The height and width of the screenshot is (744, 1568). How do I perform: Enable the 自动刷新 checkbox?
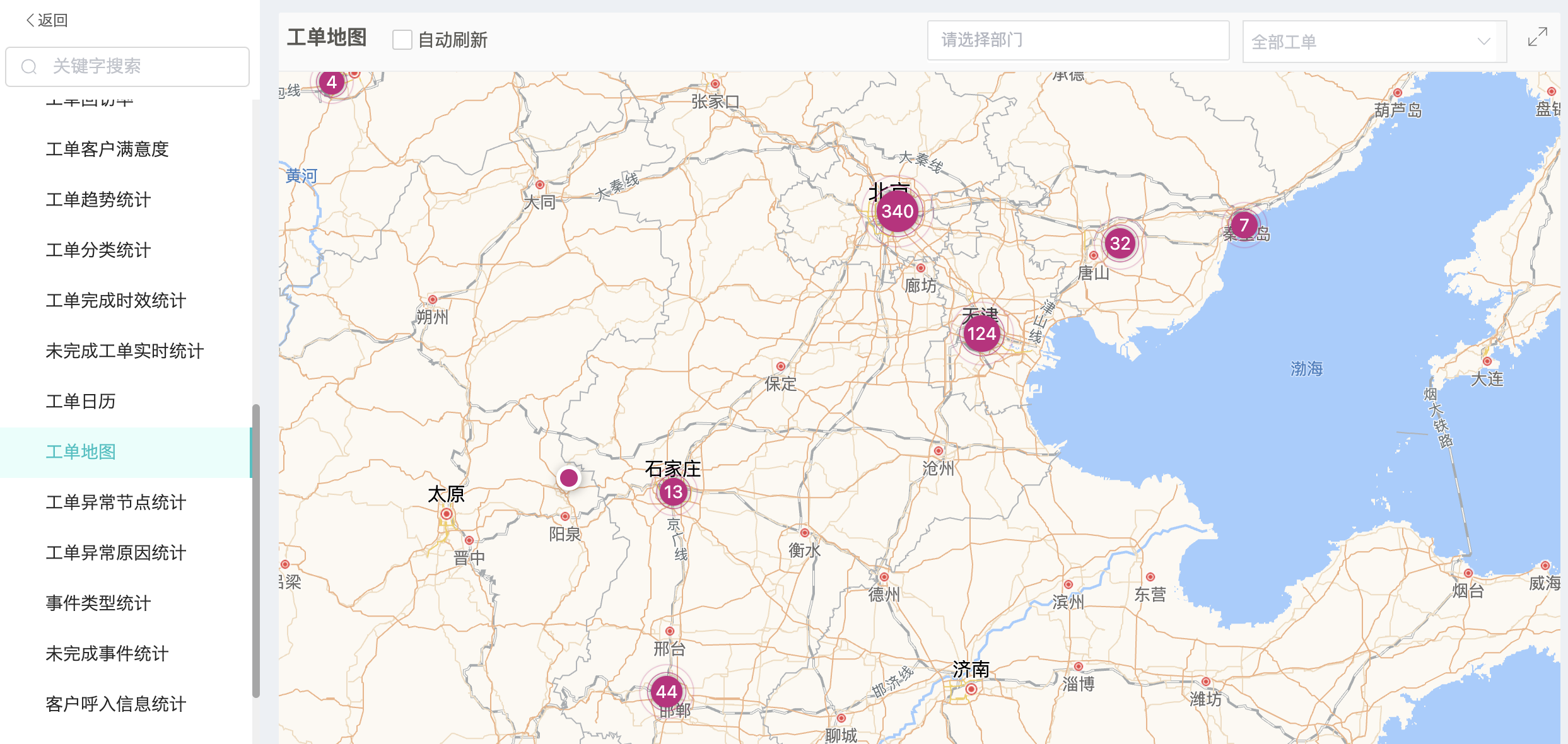[402, 40]
